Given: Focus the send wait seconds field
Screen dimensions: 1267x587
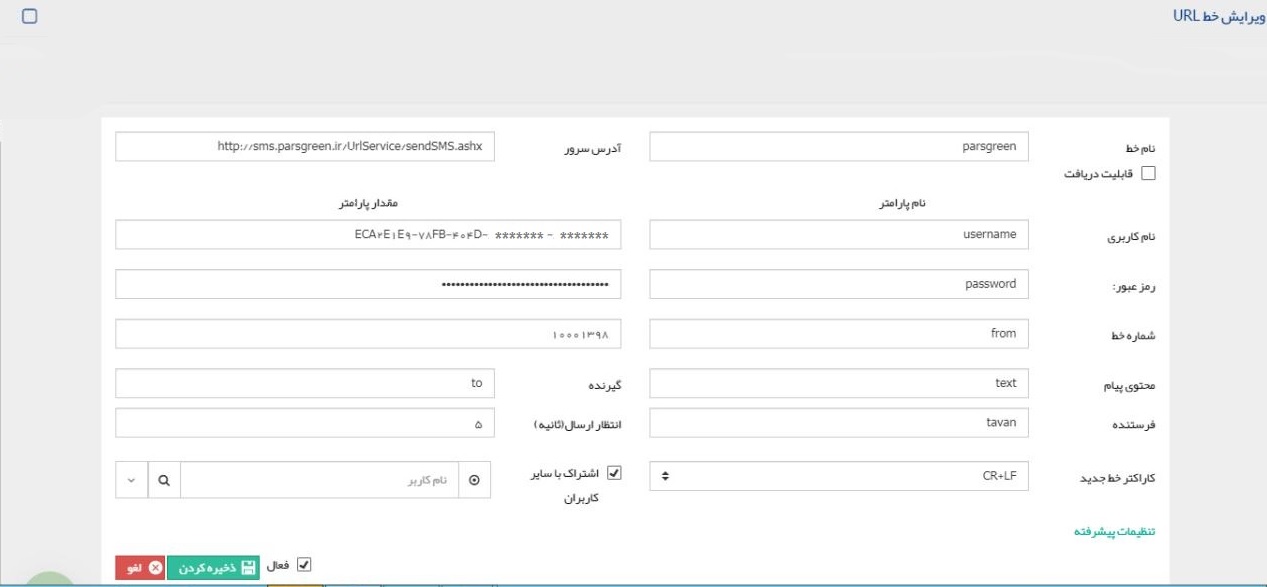Looking at the screenshot, I should [x=305, y=423].
